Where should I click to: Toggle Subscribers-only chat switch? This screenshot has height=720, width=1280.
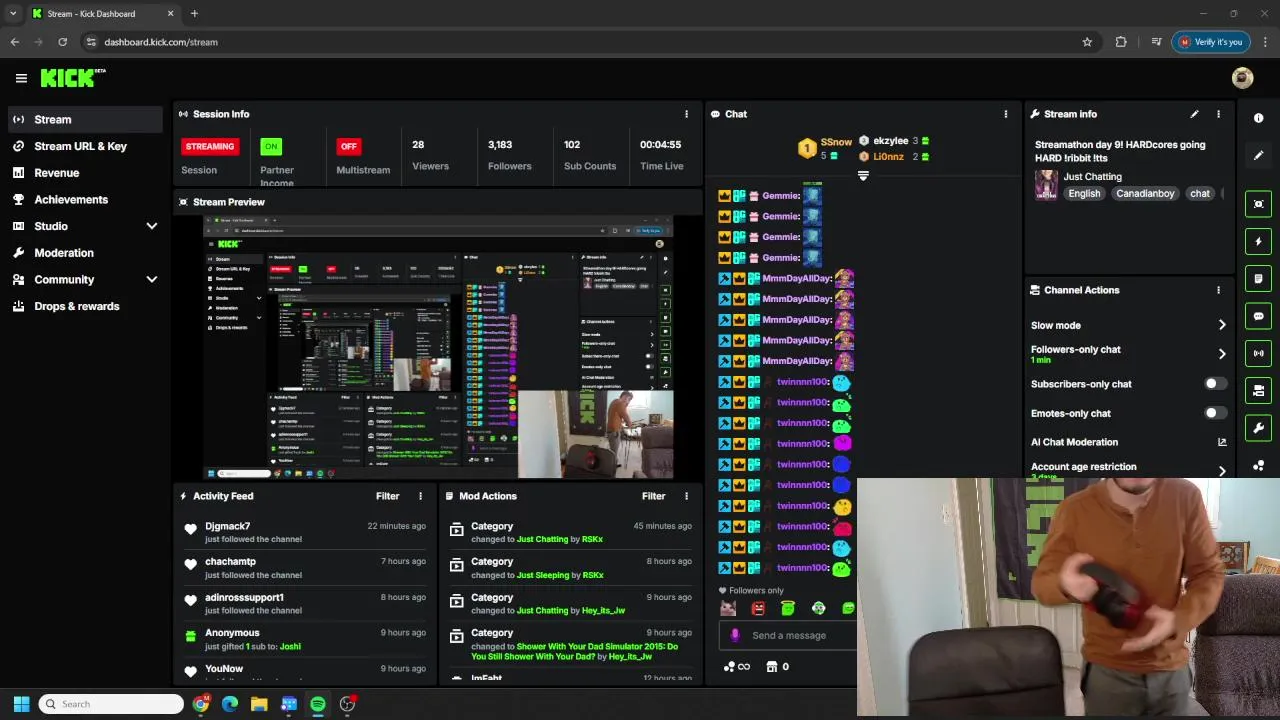tap(1215, 384)
